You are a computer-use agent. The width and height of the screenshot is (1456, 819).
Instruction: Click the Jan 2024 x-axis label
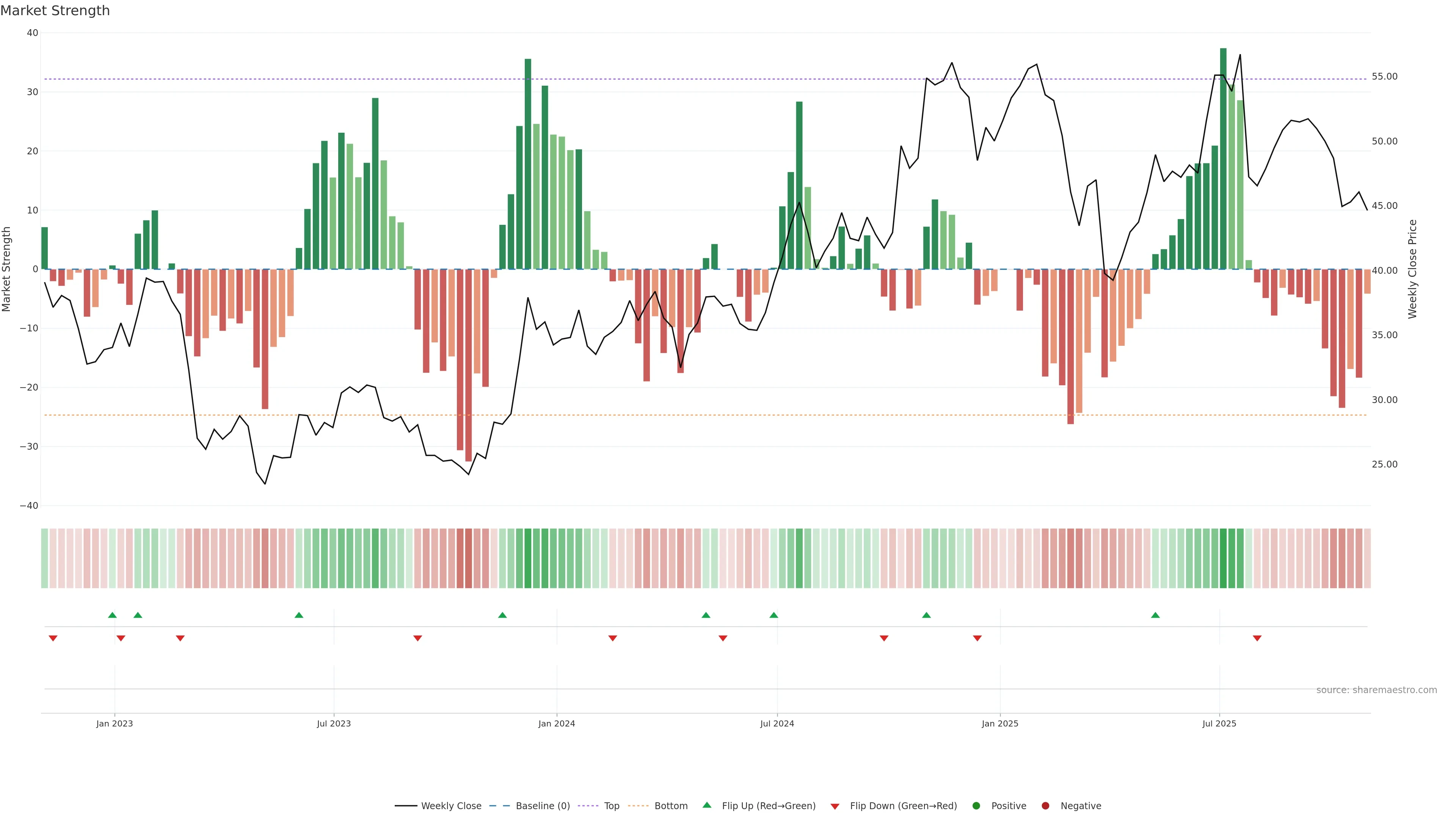click(556, 723)
